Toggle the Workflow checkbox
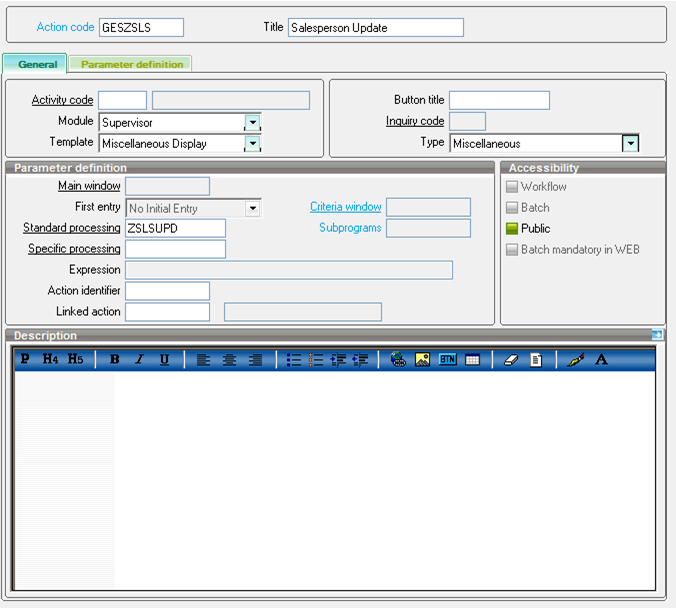The image size is (676, 608). [x=512, y=187]
